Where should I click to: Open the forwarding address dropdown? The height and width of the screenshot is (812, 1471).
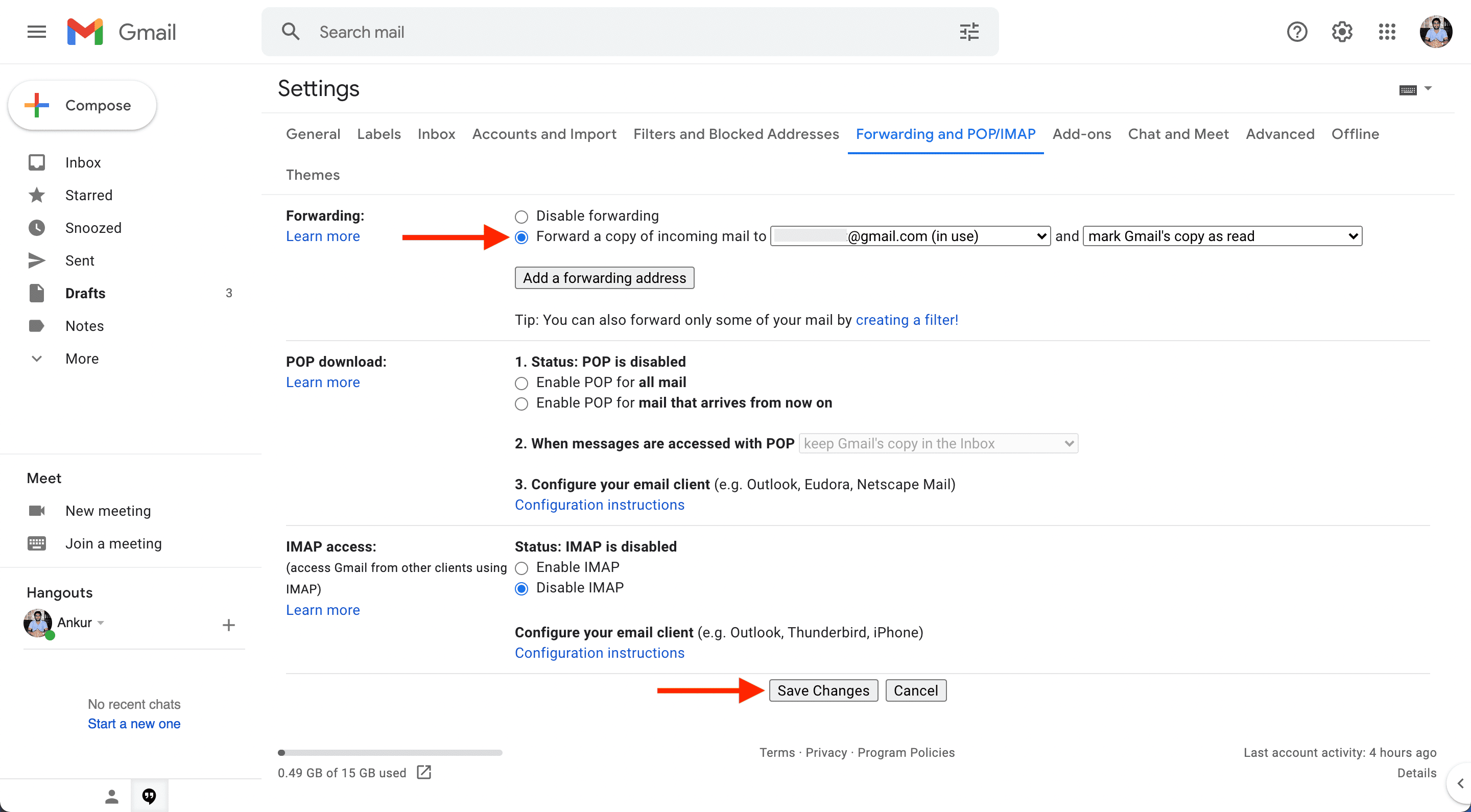910,236
